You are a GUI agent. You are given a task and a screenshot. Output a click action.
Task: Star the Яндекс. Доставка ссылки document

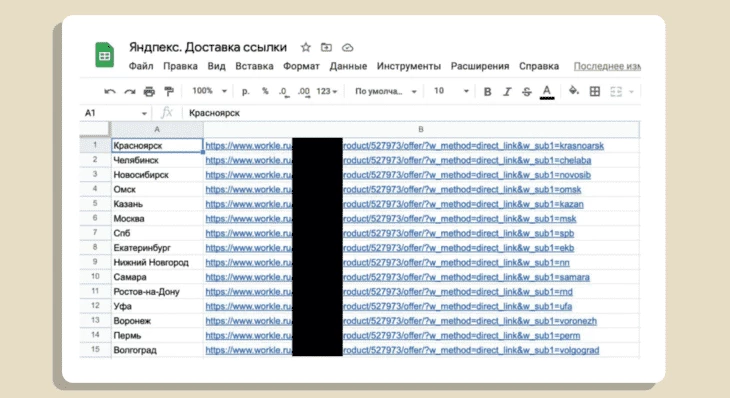[x=305, y=47]
